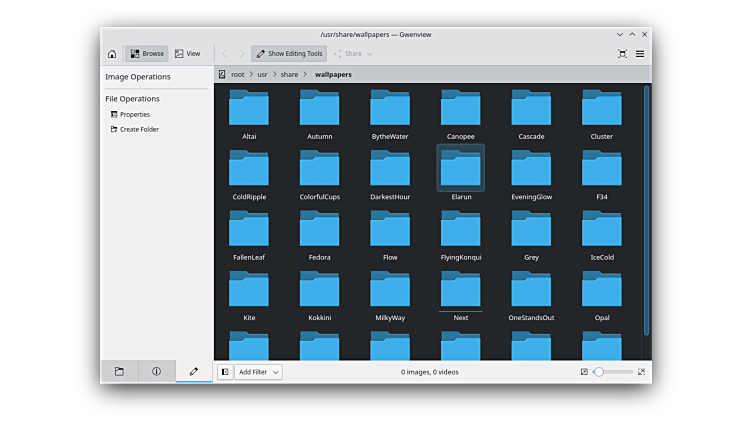Open the hamburger menu
Image resolution: width=752 pixels, height=423 pixels.
pos(640,54)
